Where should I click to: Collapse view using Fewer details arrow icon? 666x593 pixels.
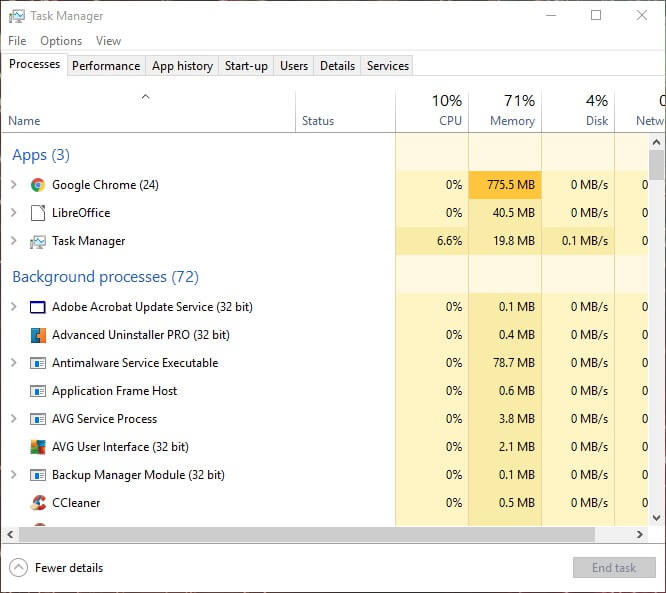(x=18, y=568)
